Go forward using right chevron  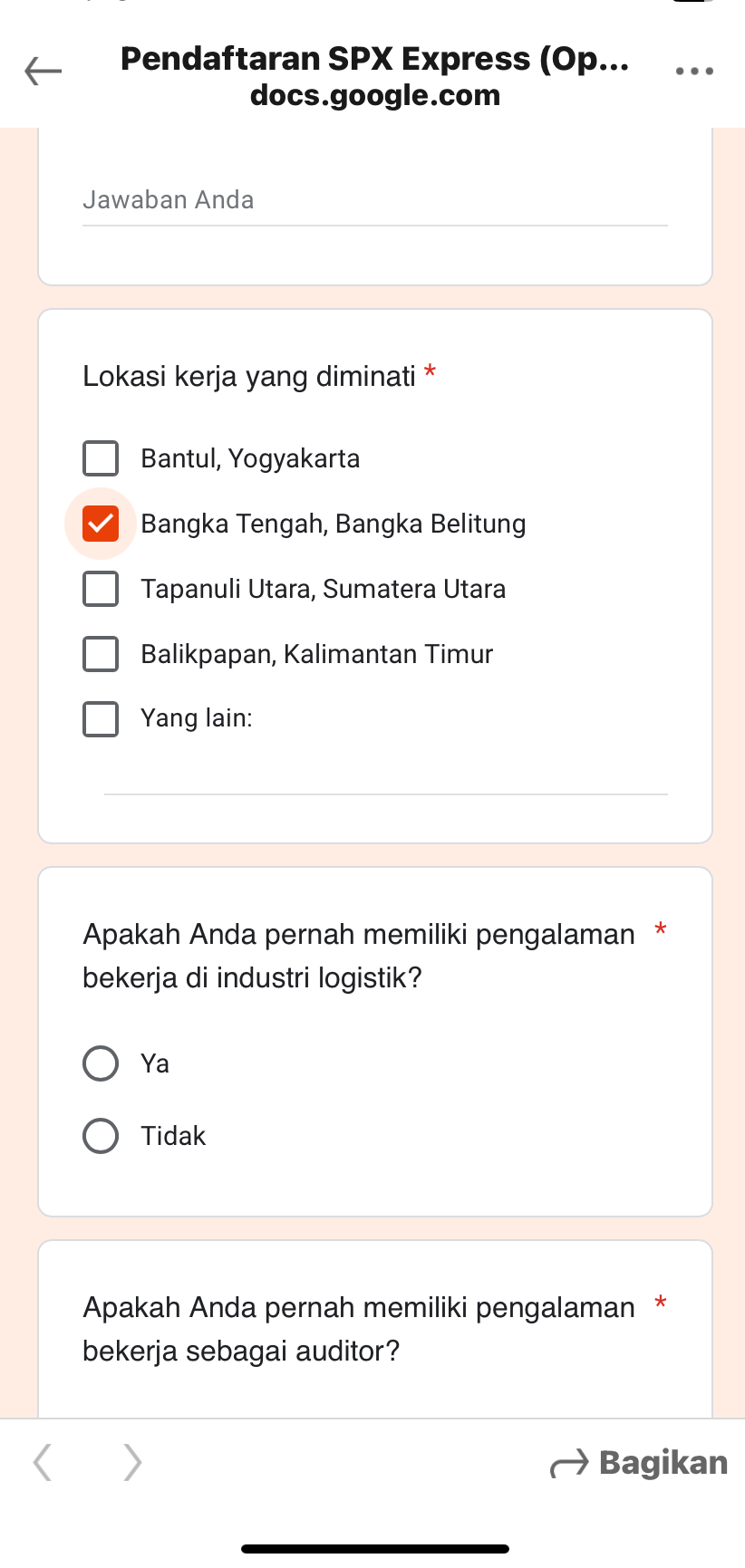(132, 1462)
